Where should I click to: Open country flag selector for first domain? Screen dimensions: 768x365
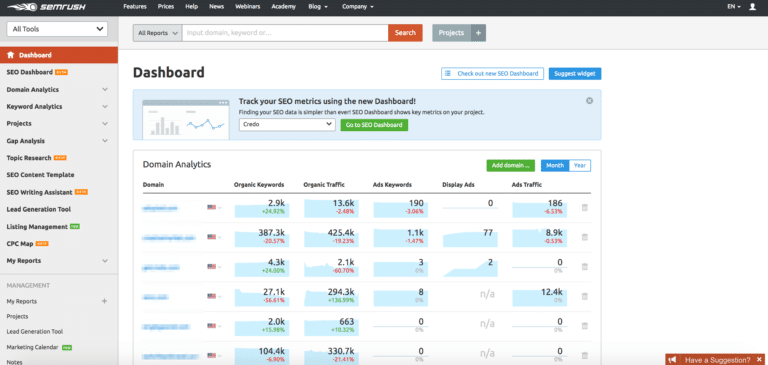pyautogui.click(x=214, y=208)
